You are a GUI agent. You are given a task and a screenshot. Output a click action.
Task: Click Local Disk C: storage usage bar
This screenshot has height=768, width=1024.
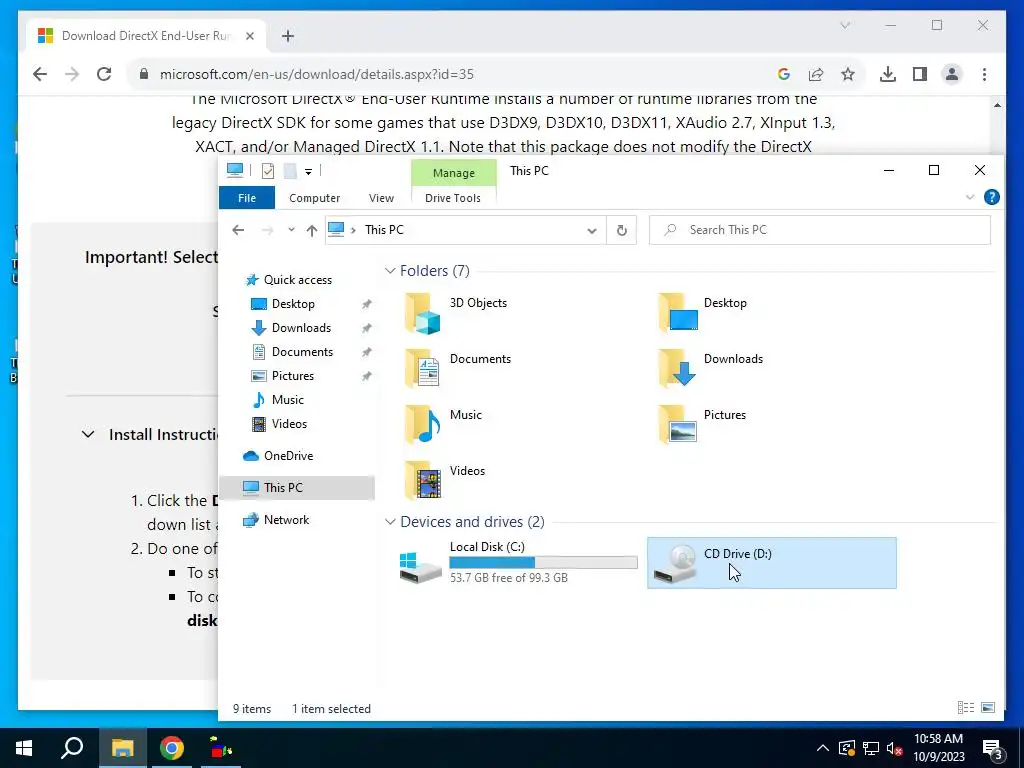point(543,562)
